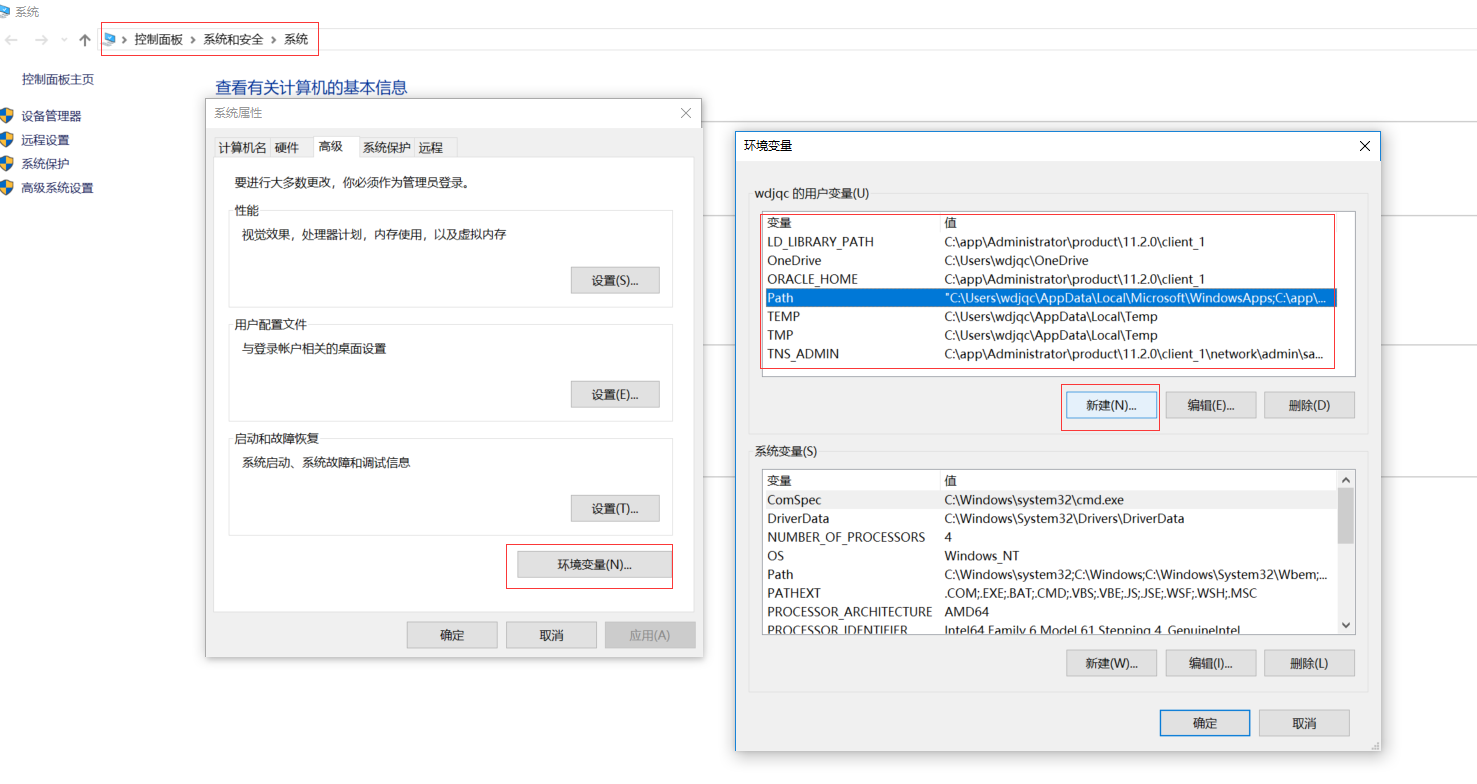Close the 系统属性 dialog
The height and width of the screenshot is (784, 1477).
(x=686, y=113)
